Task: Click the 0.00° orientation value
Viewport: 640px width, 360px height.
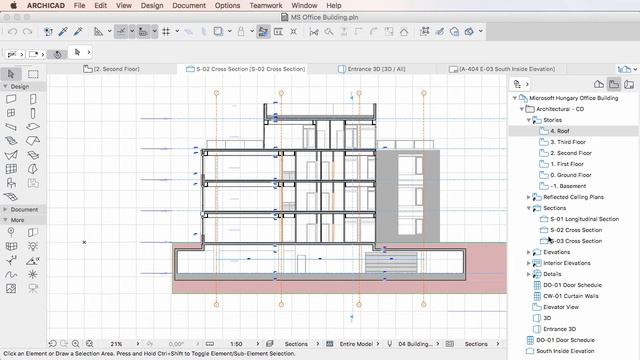Action: tap(176, 344)
